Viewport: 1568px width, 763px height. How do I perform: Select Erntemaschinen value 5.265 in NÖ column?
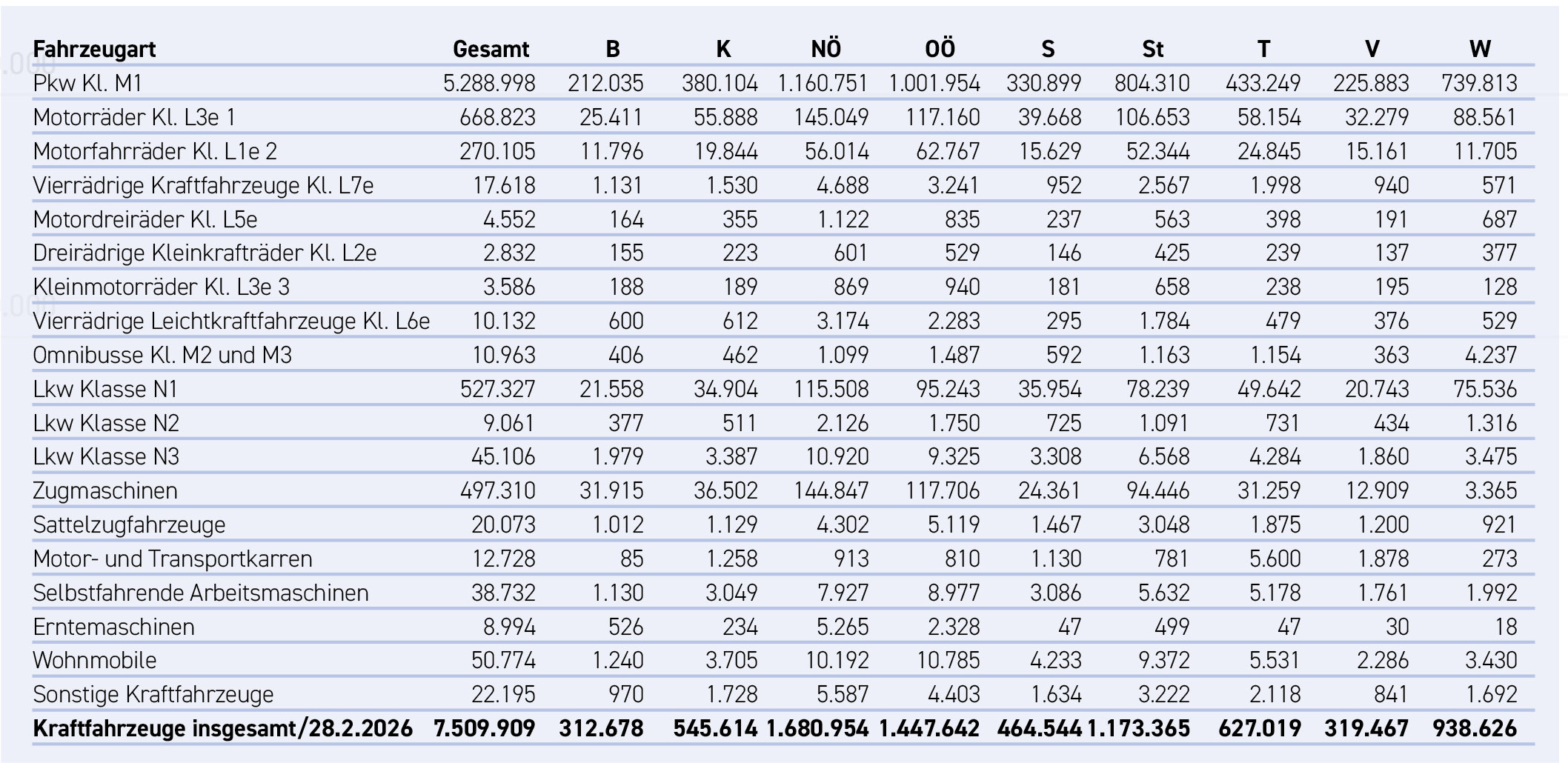click(x=842, y=627)
